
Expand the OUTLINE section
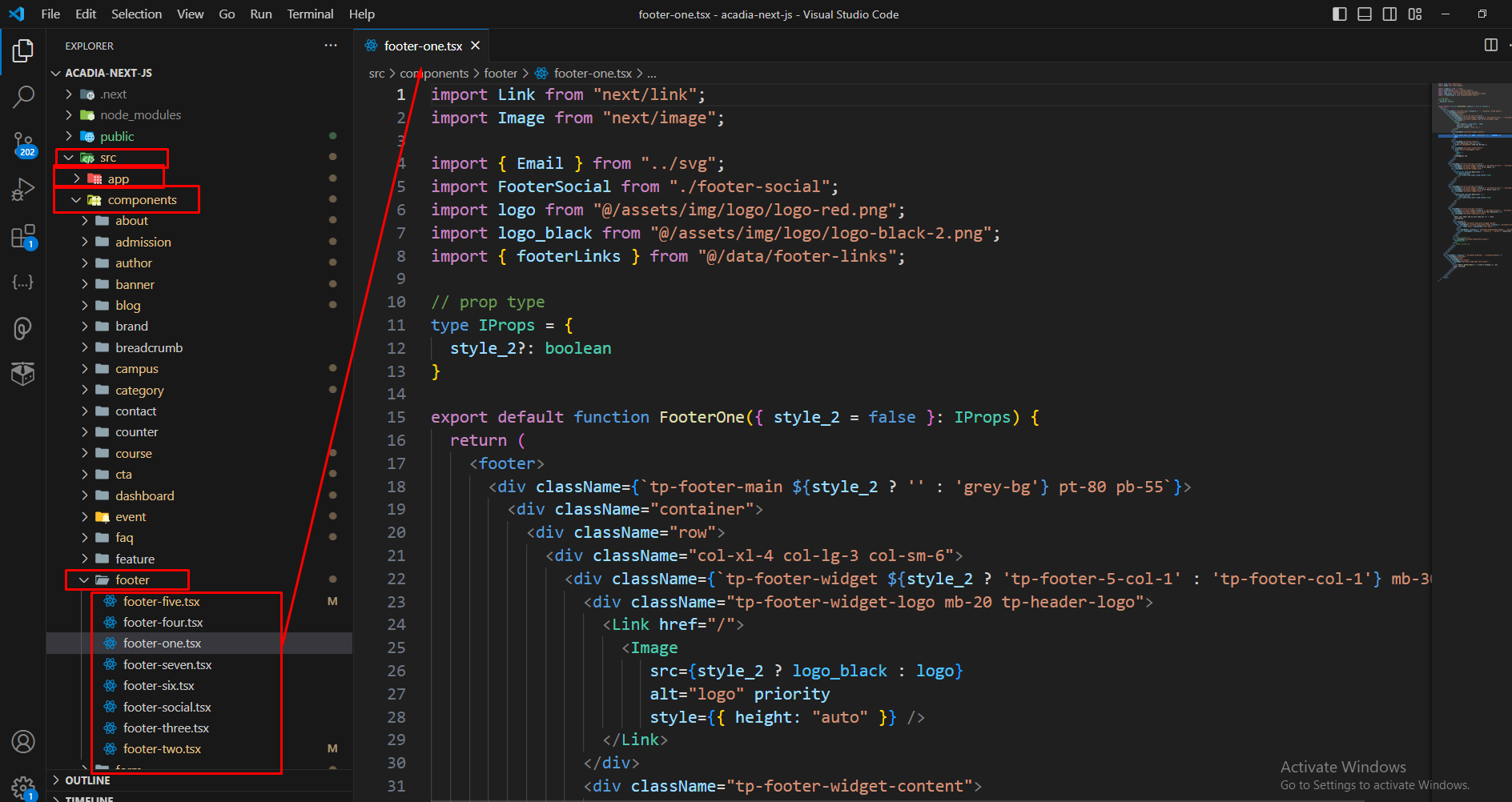coord(56,780)
